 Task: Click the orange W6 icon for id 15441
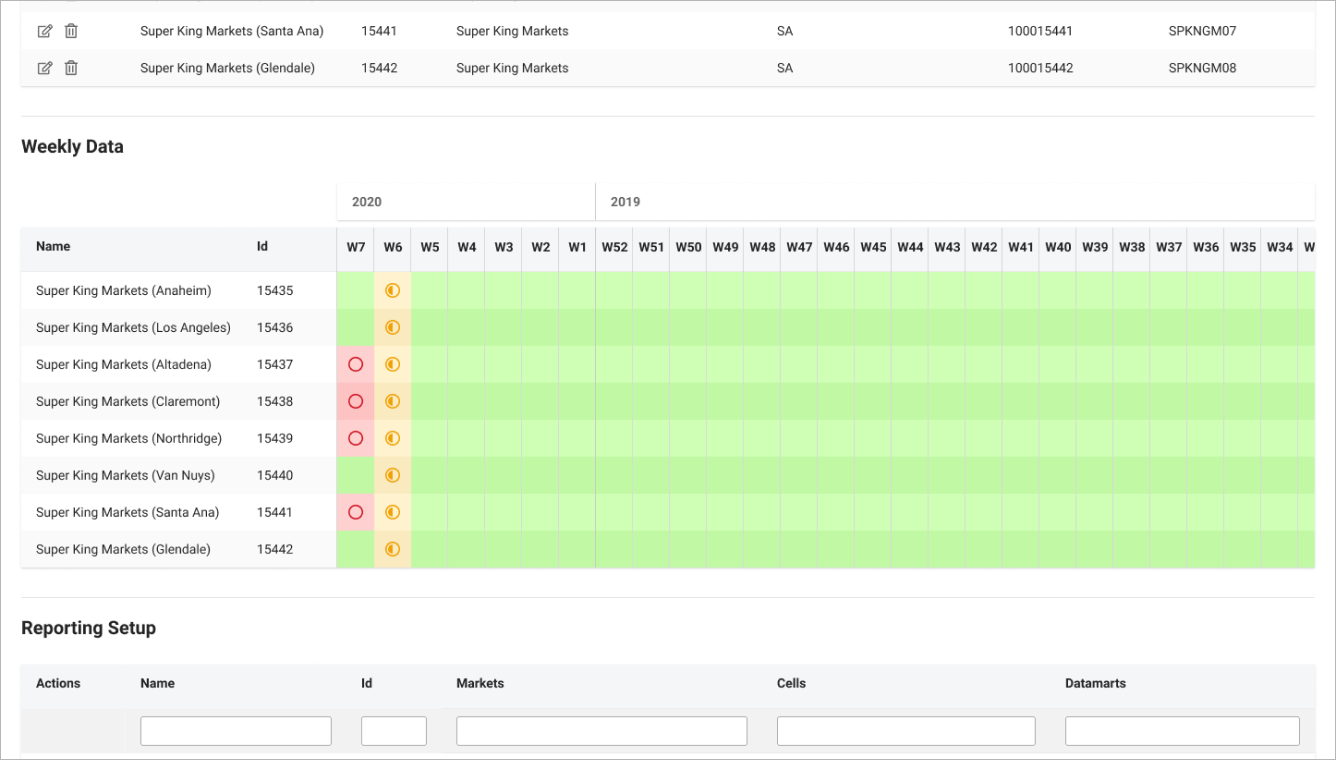click(x=392, y=513)
